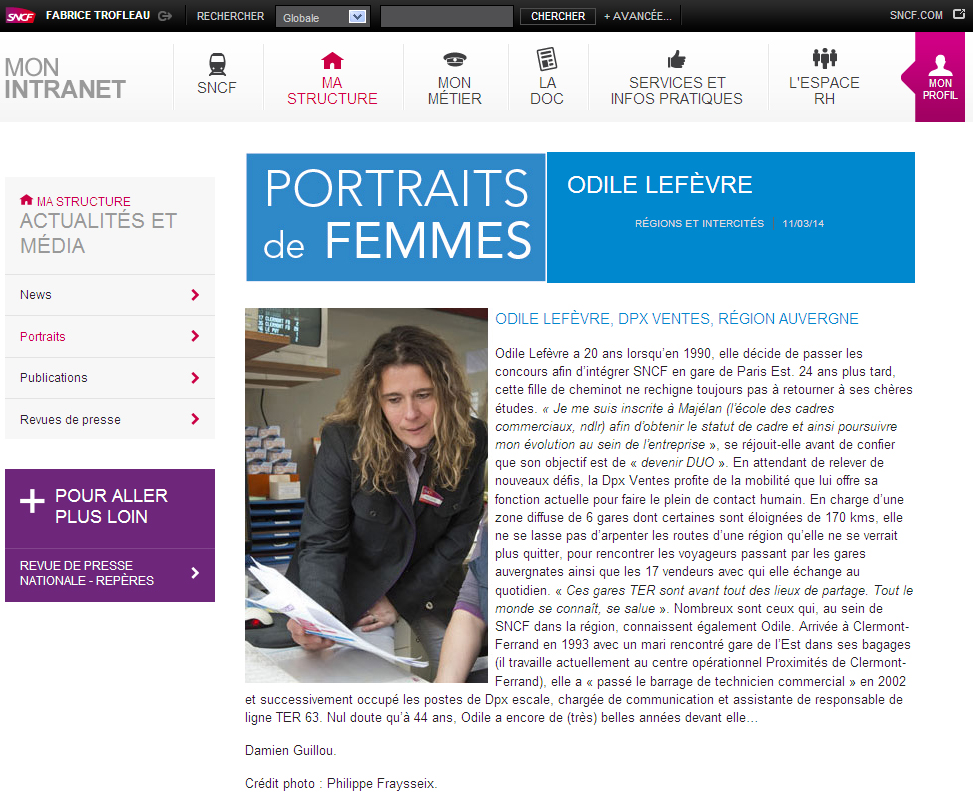Follow the MA STRUCTURE sidebar breadcrumb link

[84, 202]
